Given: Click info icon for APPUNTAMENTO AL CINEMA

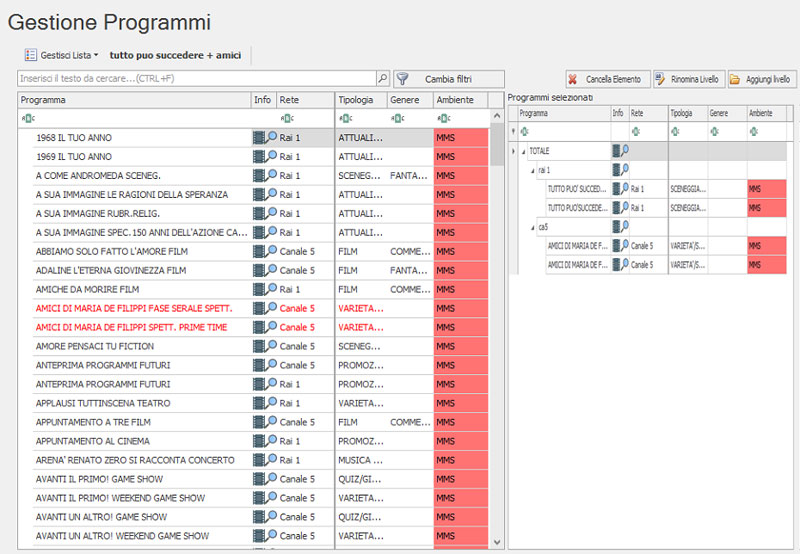Looking at the screenshot, I should 264,441.
